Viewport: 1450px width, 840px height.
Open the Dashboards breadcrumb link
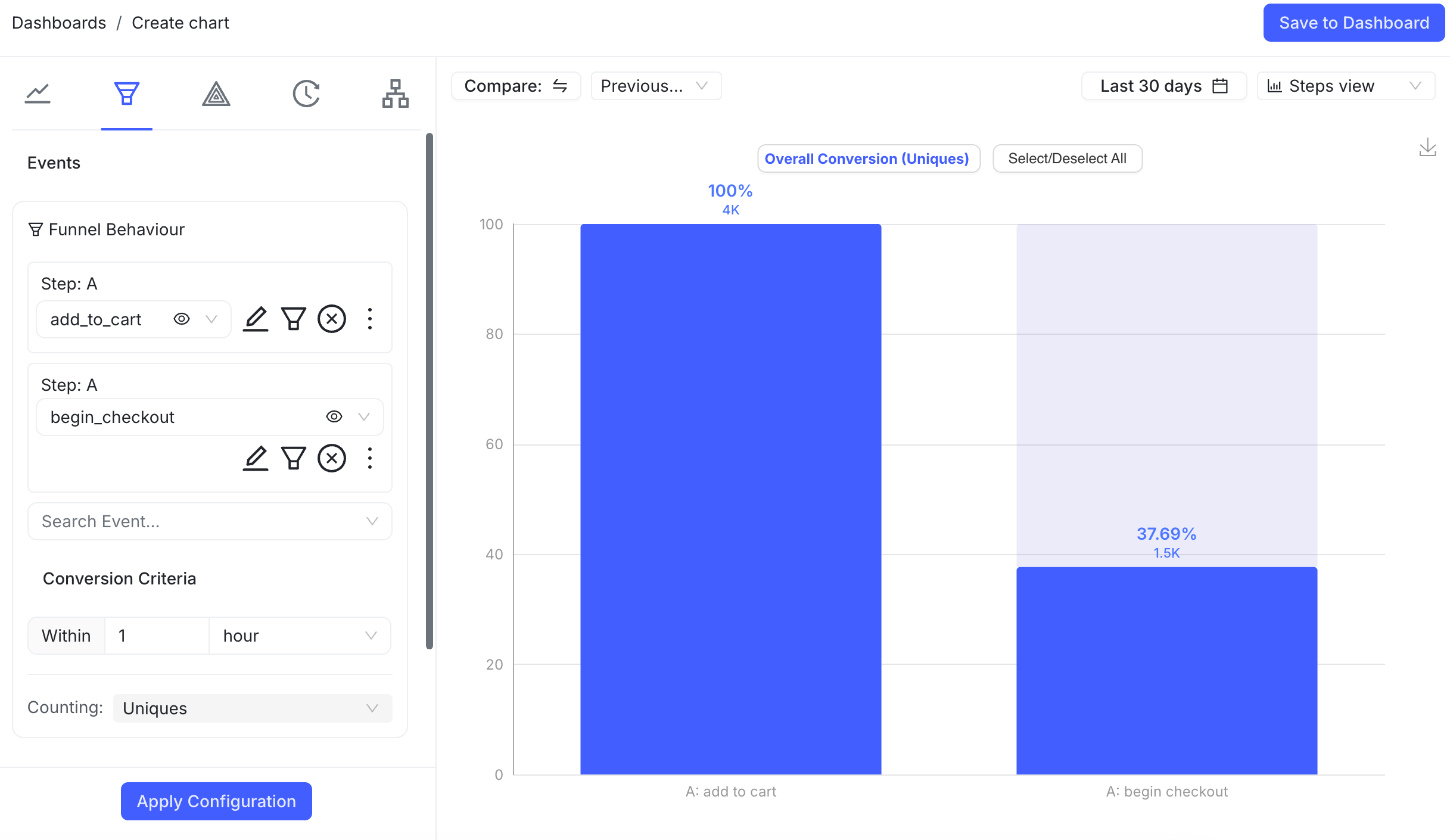tap(58, 23)
